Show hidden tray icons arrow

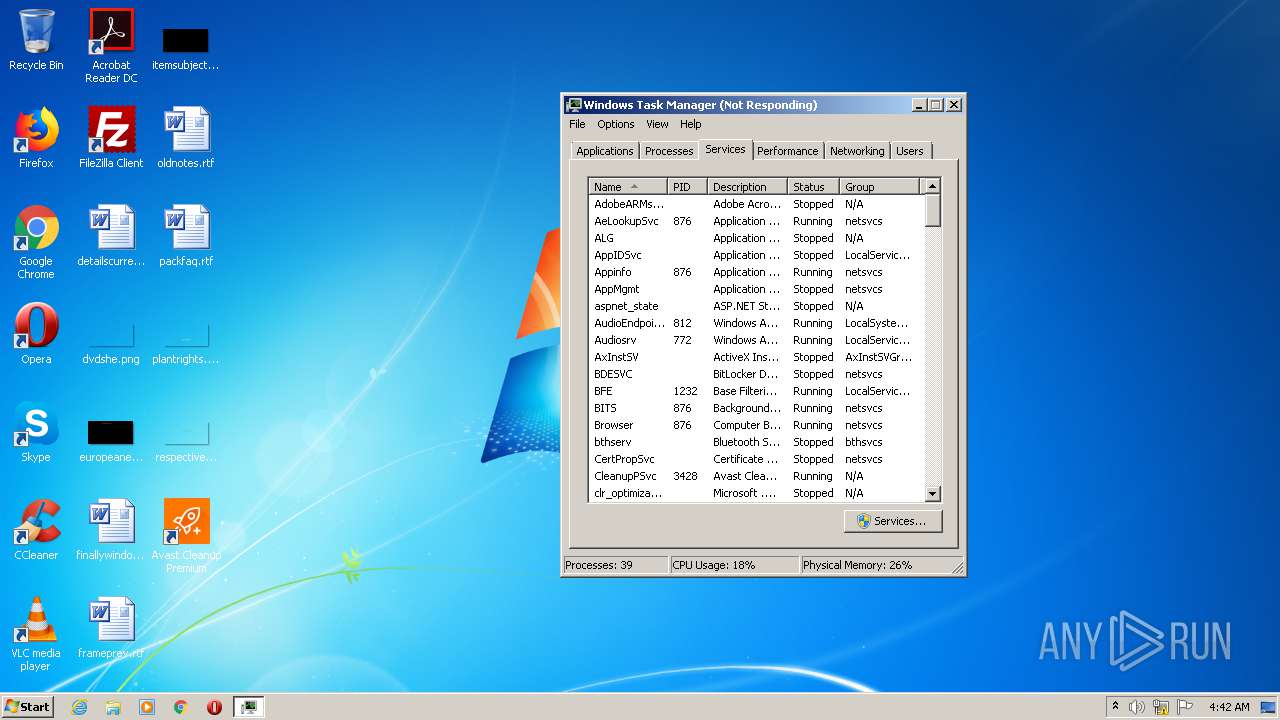click(x=1115, y=707)
